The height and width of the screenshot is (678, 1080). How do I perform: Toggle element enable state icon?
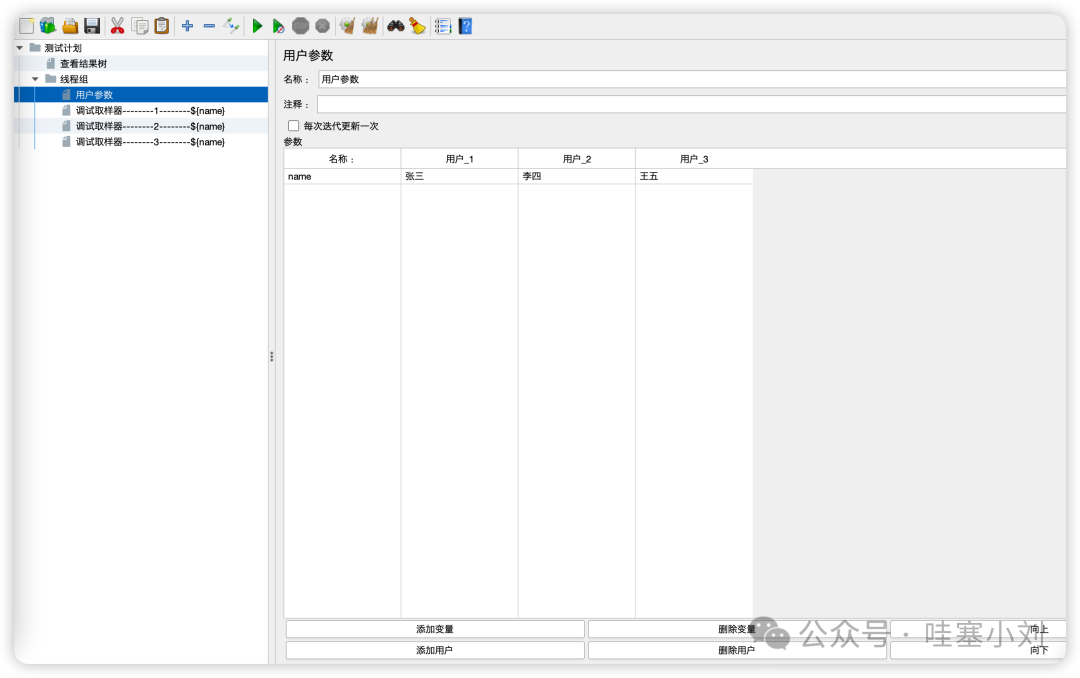tap(231, 26)
